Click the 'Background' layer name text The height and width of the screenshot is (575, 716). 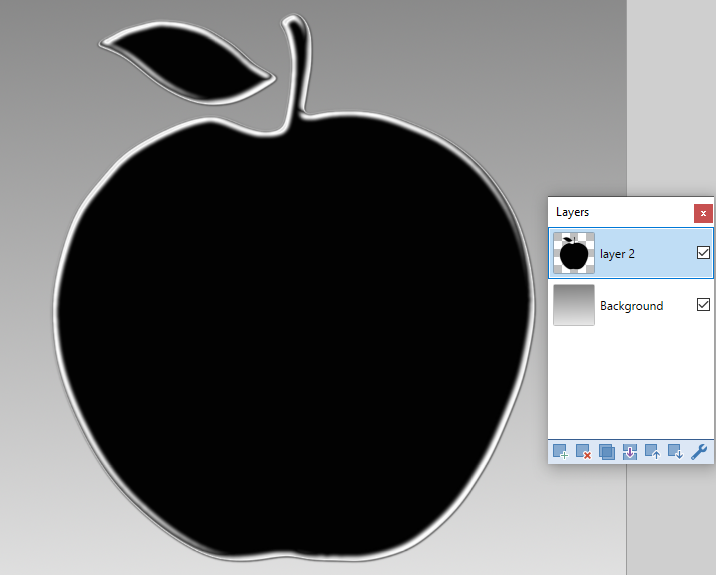point(632,306)
